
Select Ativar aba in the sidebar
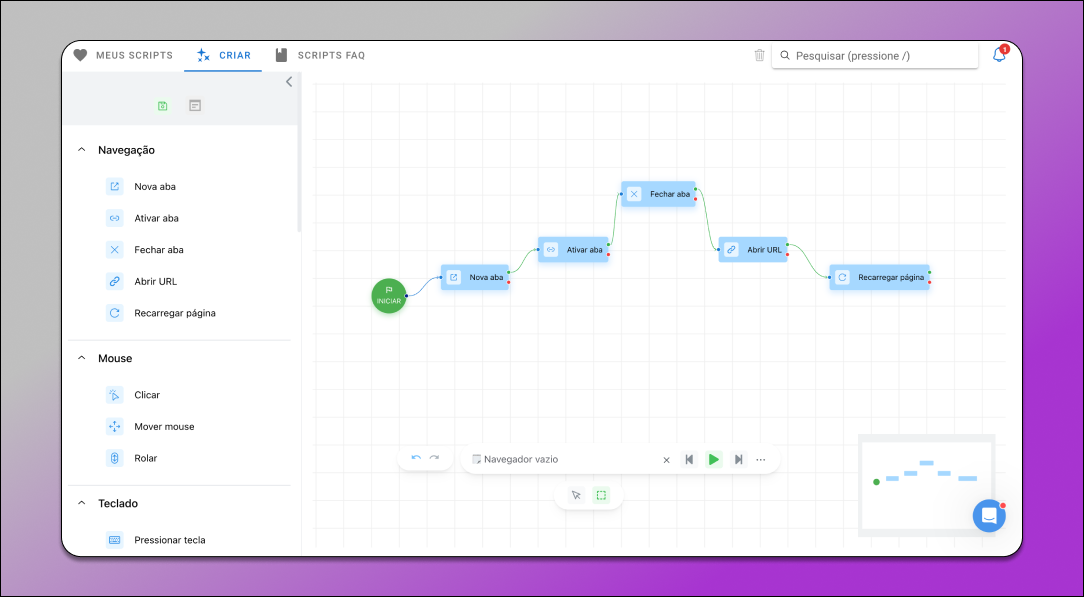(142, 218)
